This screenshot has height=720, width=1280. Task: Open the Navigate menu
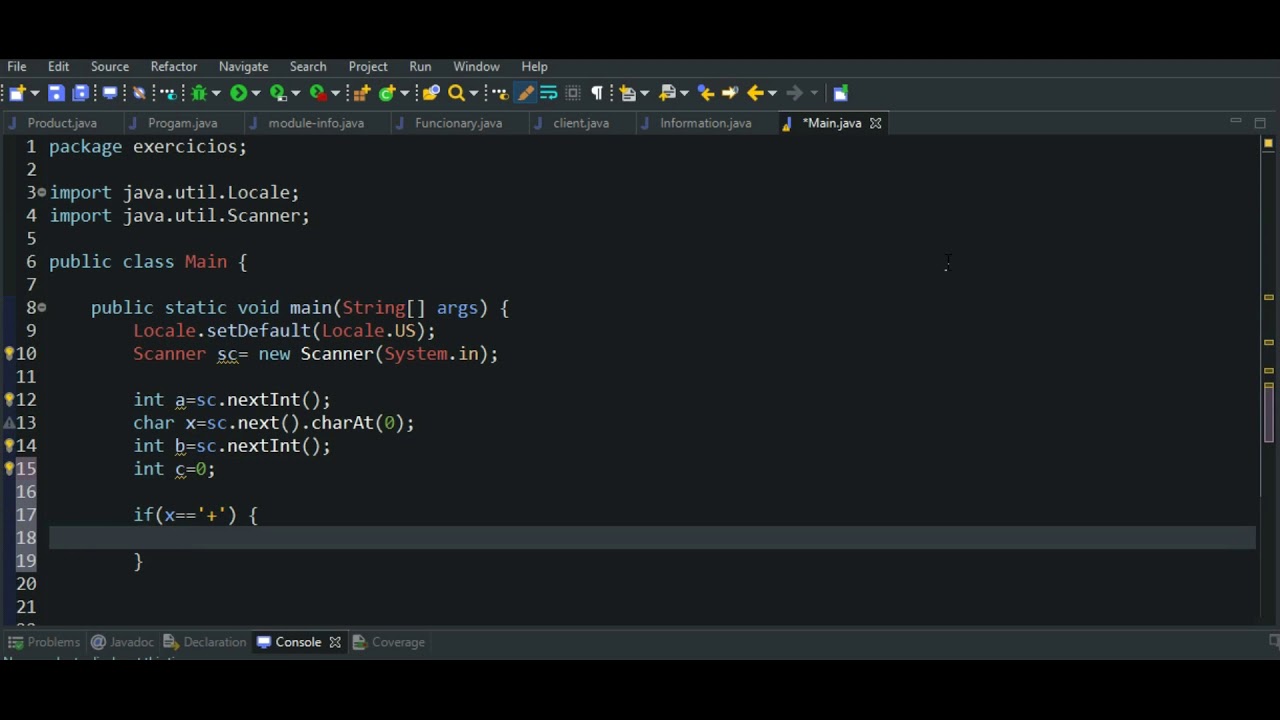pos(243,67)
